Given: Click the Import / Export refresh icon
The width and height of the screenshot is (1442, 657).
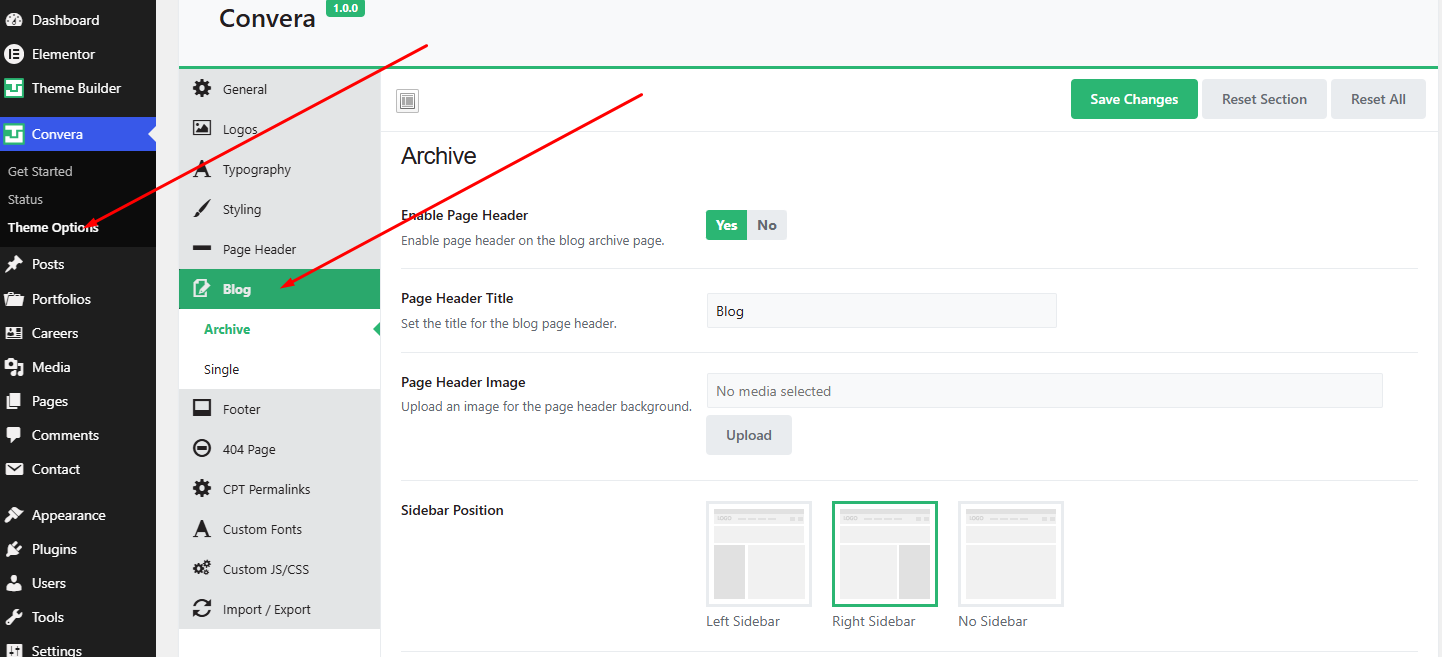Looking at the screenshot, I should [202, 609].
